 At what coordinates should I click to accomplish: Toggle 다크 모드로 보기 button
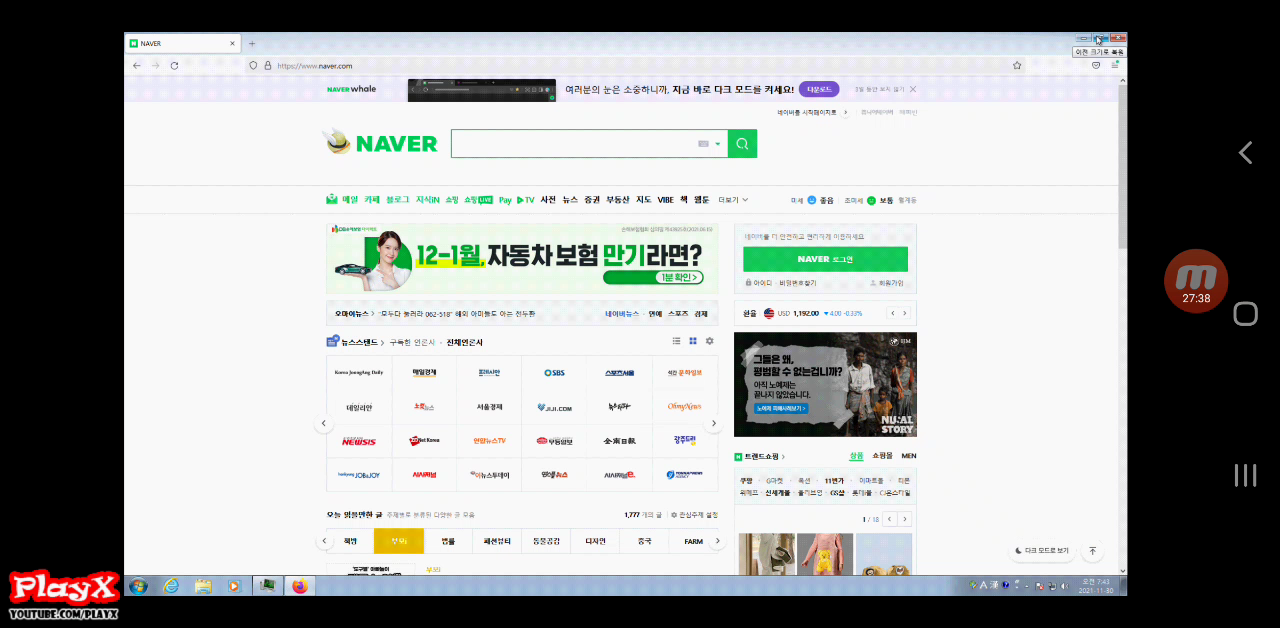click(1042, 550)
